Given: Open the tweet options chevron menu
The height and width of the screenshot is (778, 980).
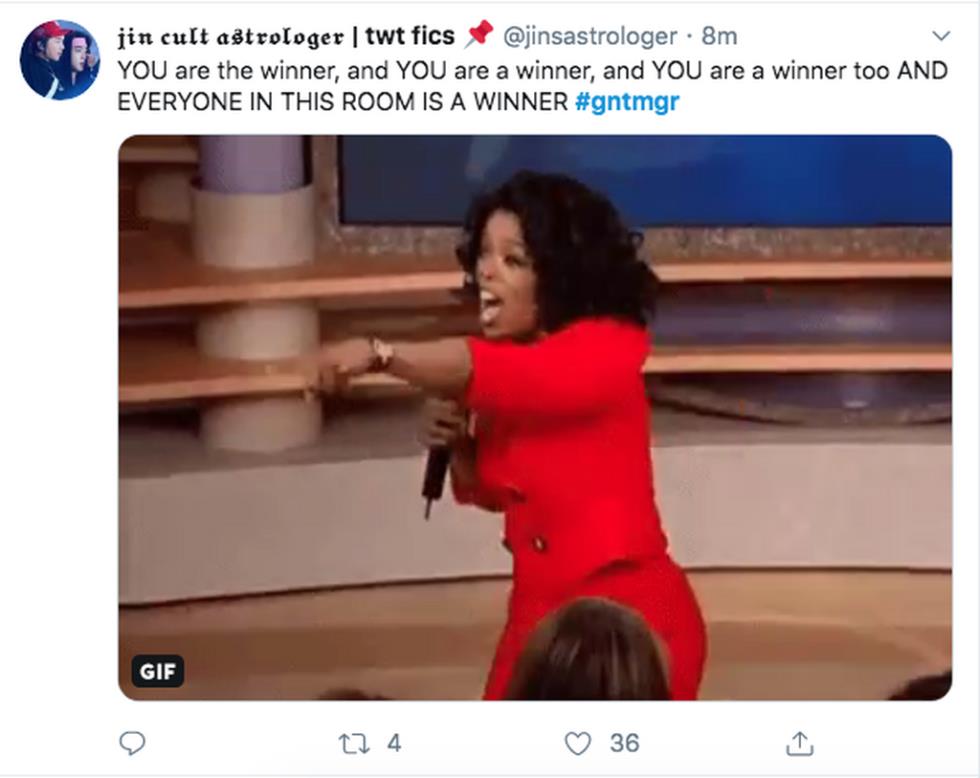Looking at the screenshot, I should (941, 36).
